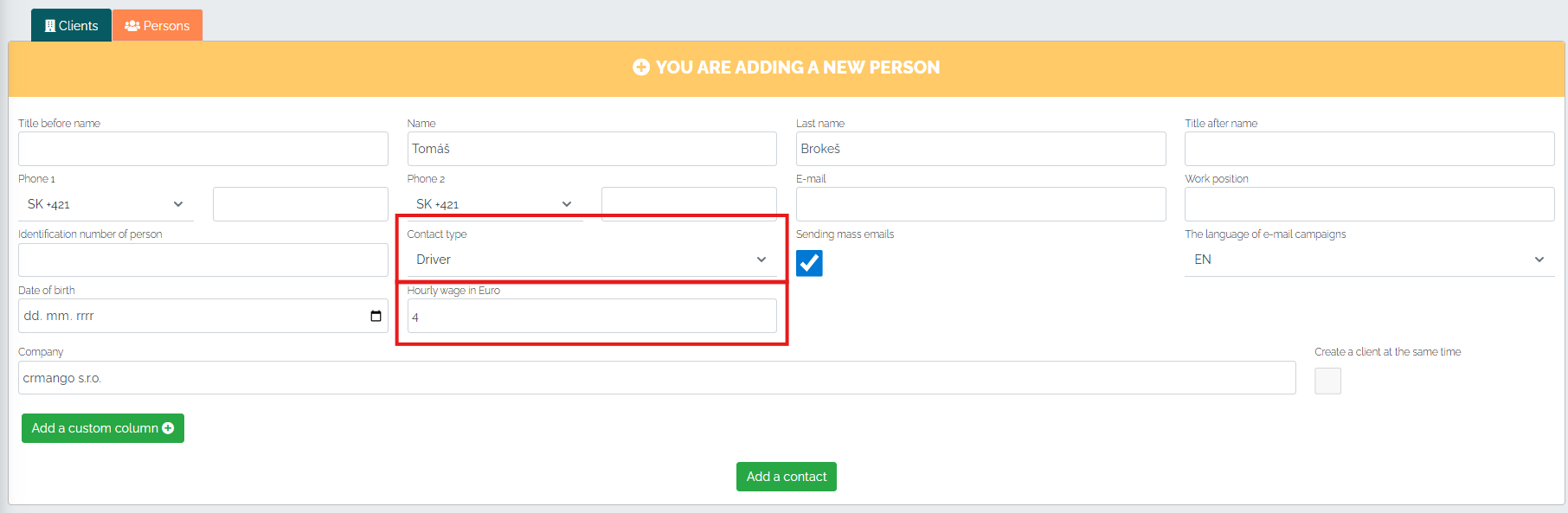Click the E-mail input field

(980, 204)
